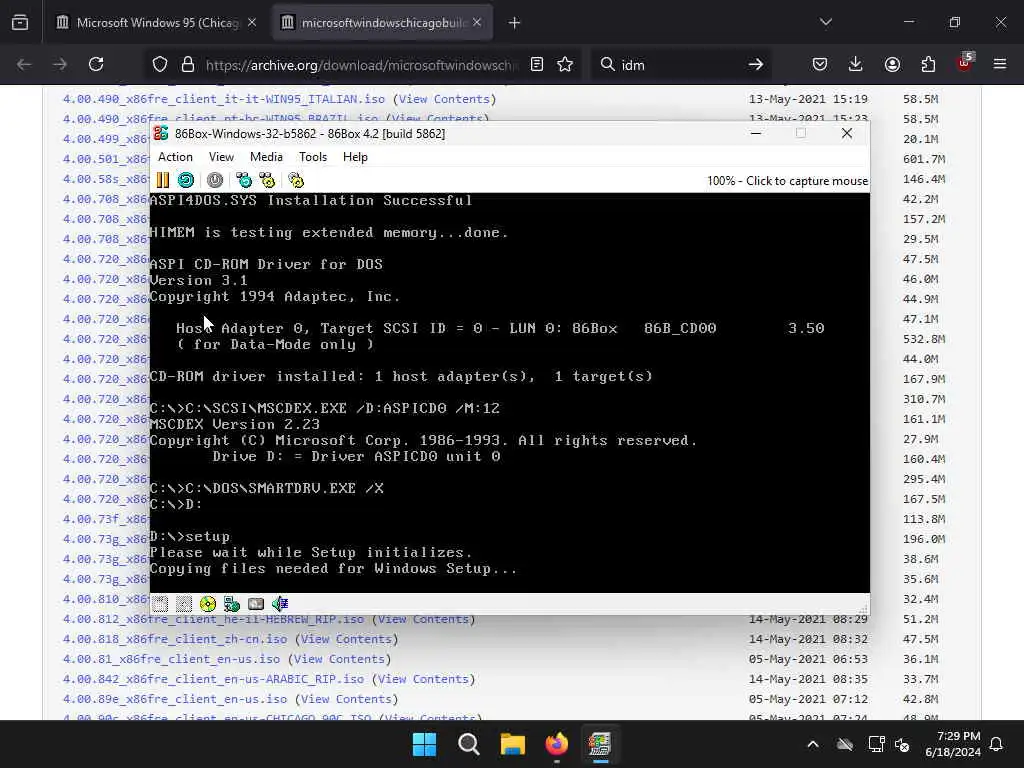Viewport: 1024px width, 768px height.
Task: Click the search box containing 'idm'
Action: 679,65
